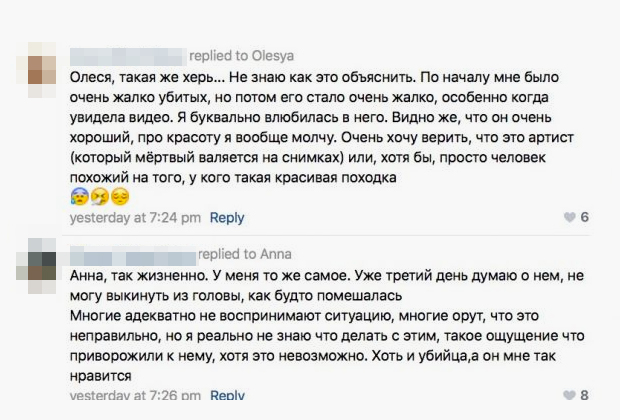The height and width of the screenshot is (420, 620).
Task: Click the sneezing face emoji
Action: point(100,197)
